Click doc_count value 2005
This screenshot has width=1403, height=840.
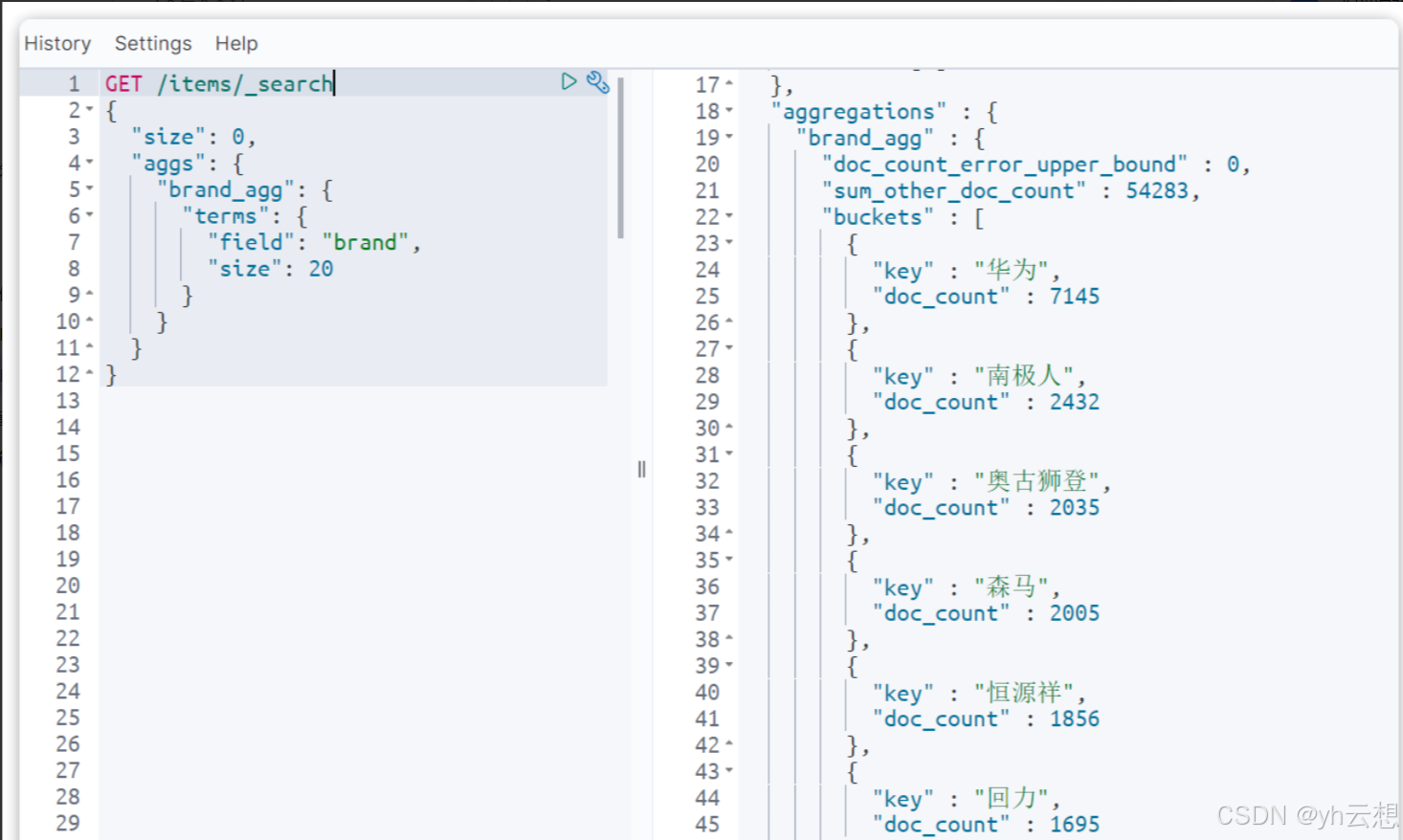pyautogui.click(x=1075, y=613)
